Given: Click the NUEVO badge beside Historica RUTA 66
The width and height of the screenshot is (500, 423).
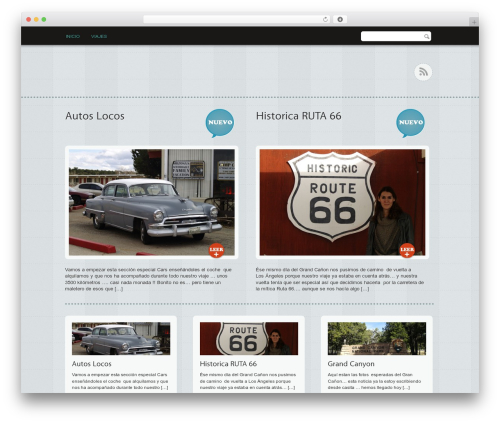Looking at the screenshot, I should 410,123.
